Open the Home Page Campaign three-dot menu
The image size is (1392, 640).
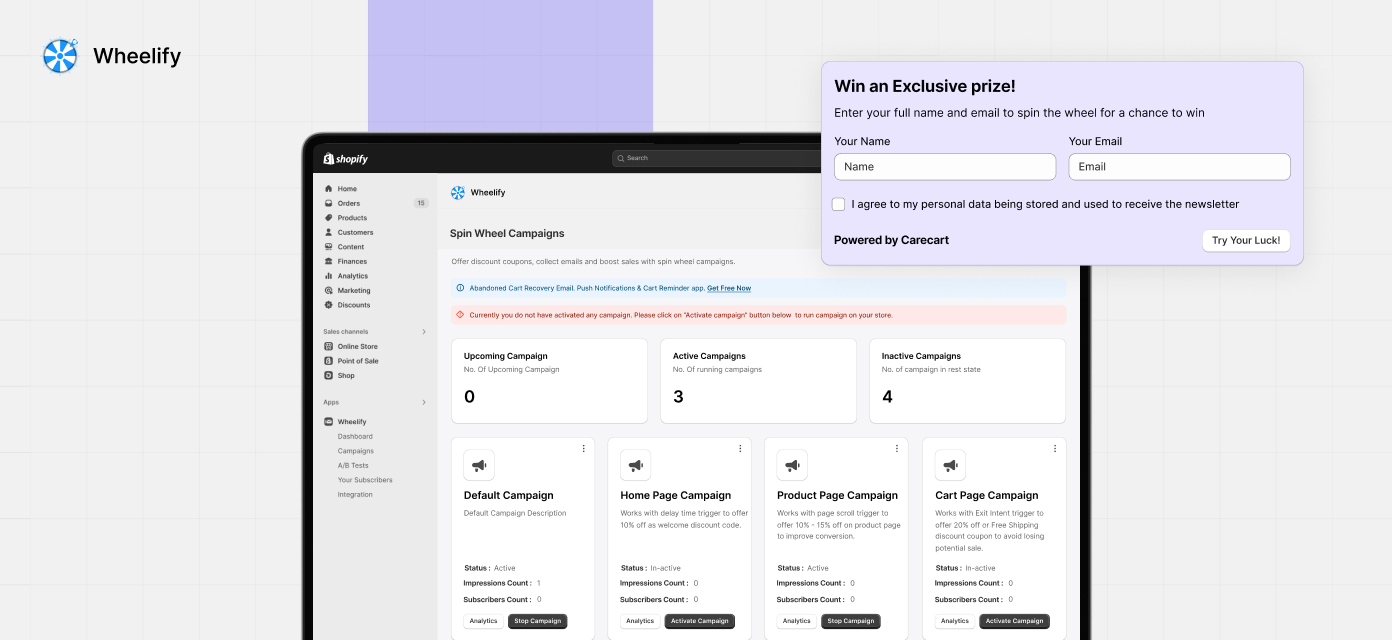740,449
